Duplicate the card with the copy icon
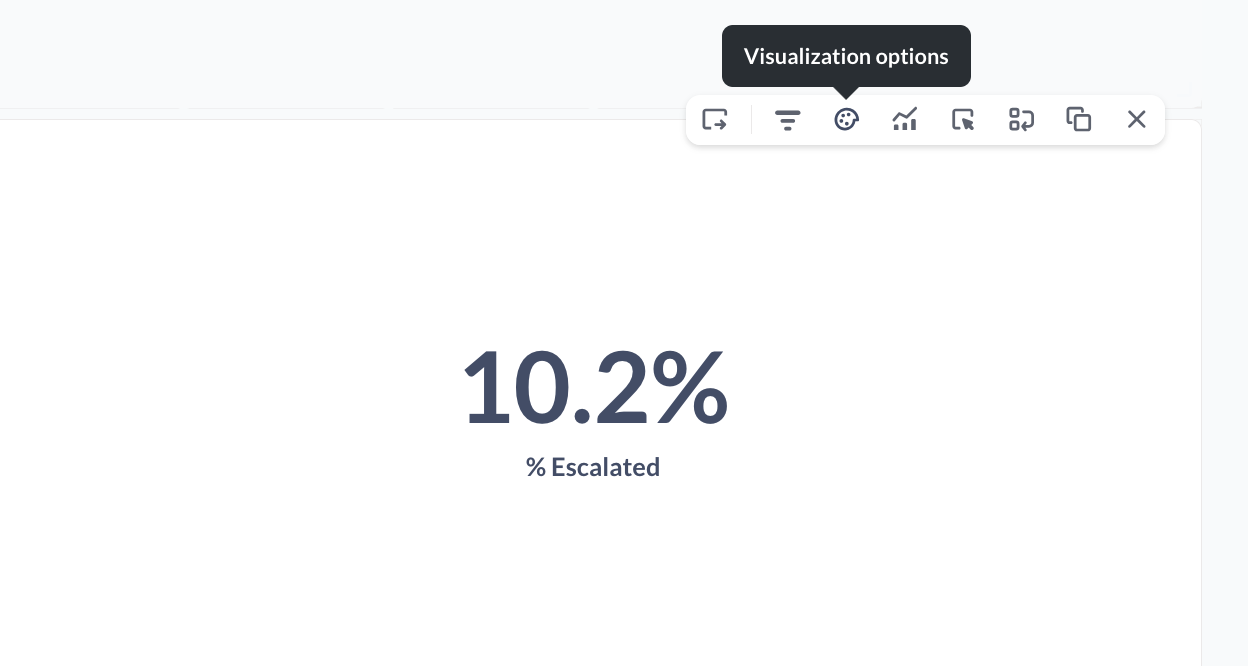This screenshot has height=666, width=1248. coord(1078,120)
